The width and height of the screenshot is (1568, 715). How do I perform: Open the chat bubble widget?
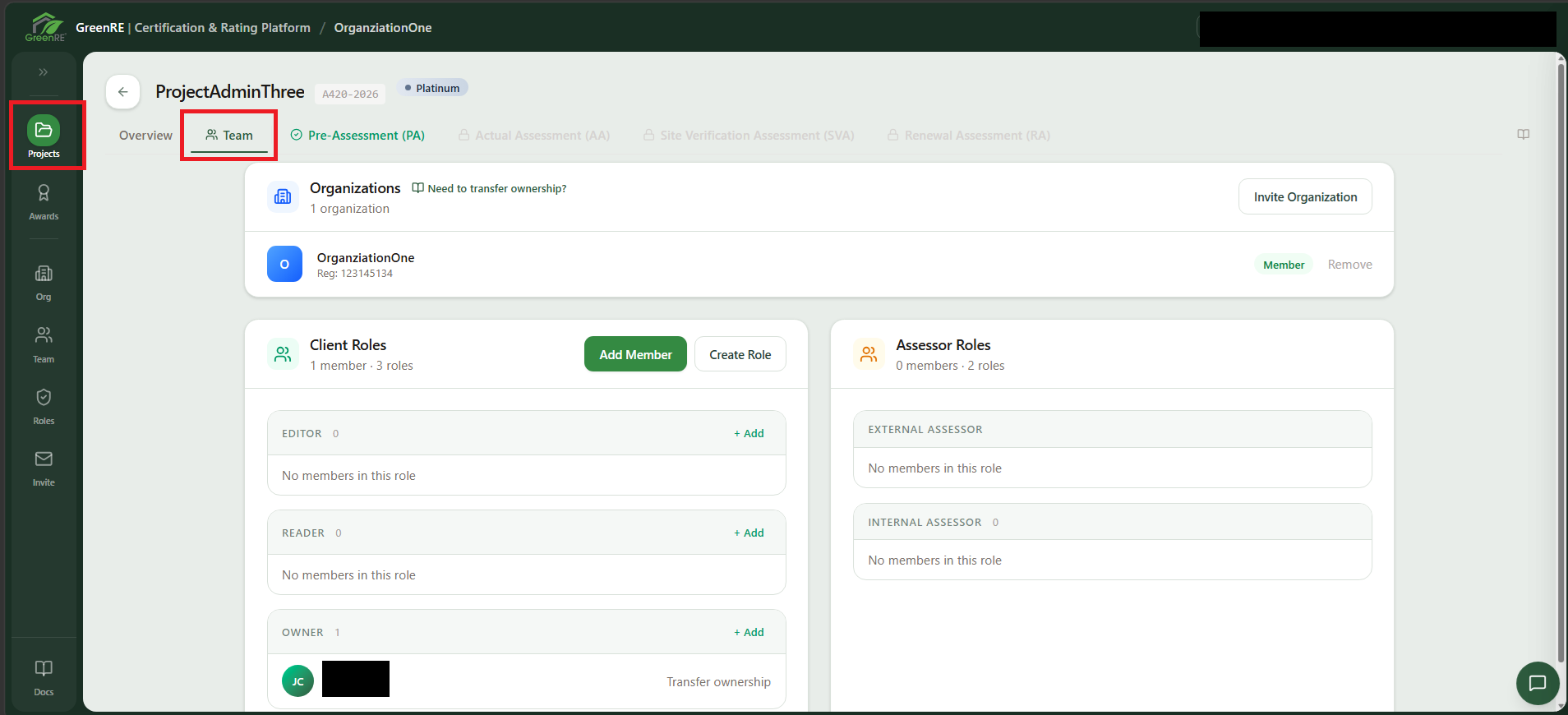(1537, 683)
